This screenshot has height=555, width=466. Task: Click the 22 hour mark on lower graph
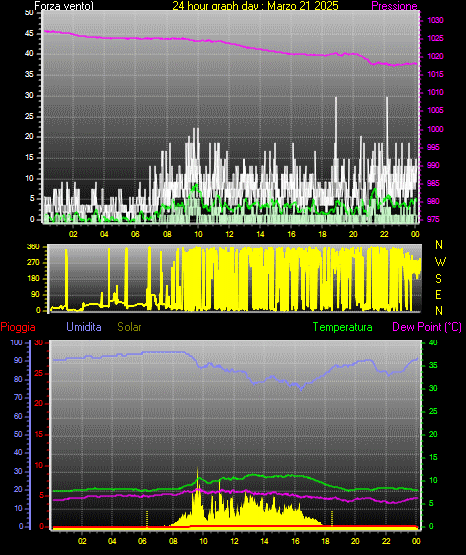pos(386,541)
